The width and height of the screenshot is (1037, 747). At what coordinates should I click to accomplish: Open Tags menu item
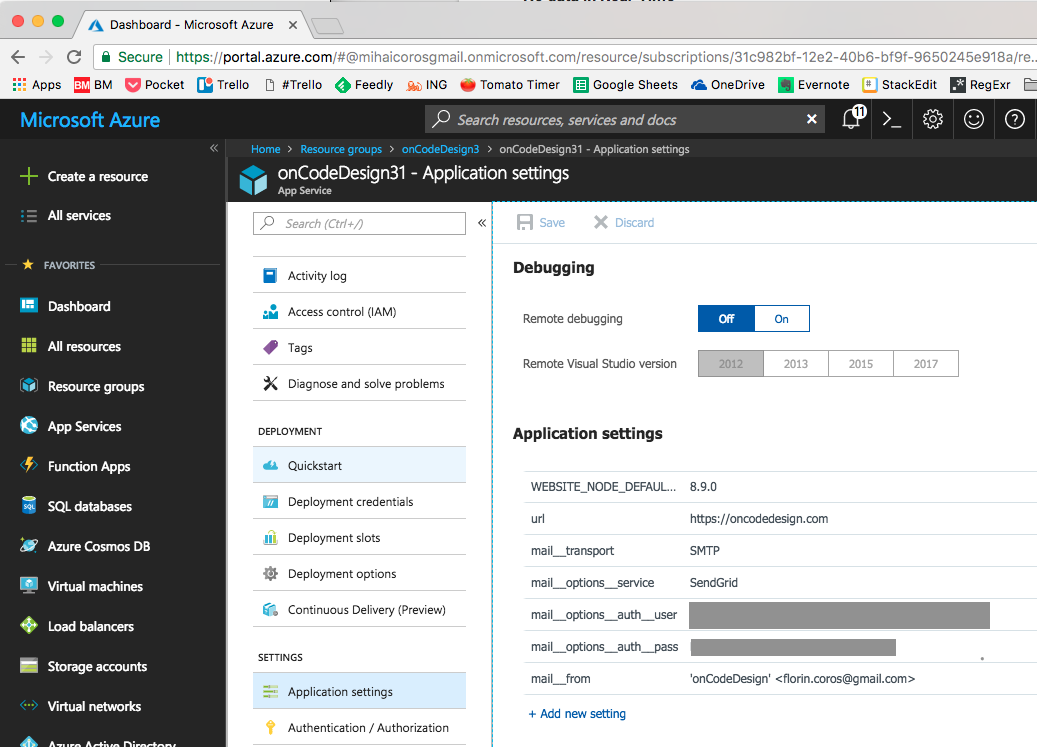click(359, 348)
